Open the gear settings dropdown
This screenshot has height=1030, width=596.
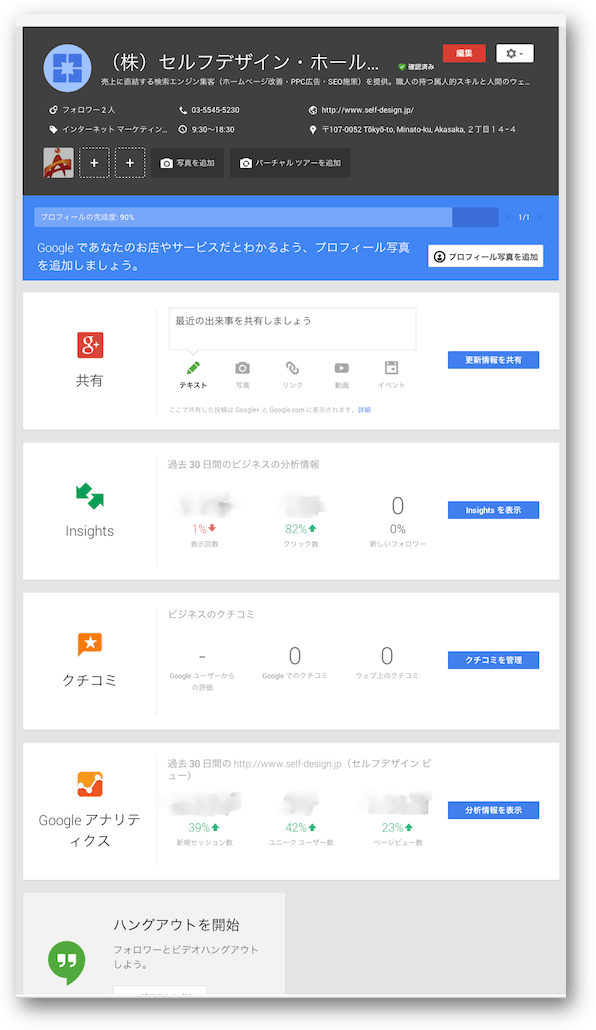(x=515, y=53)
